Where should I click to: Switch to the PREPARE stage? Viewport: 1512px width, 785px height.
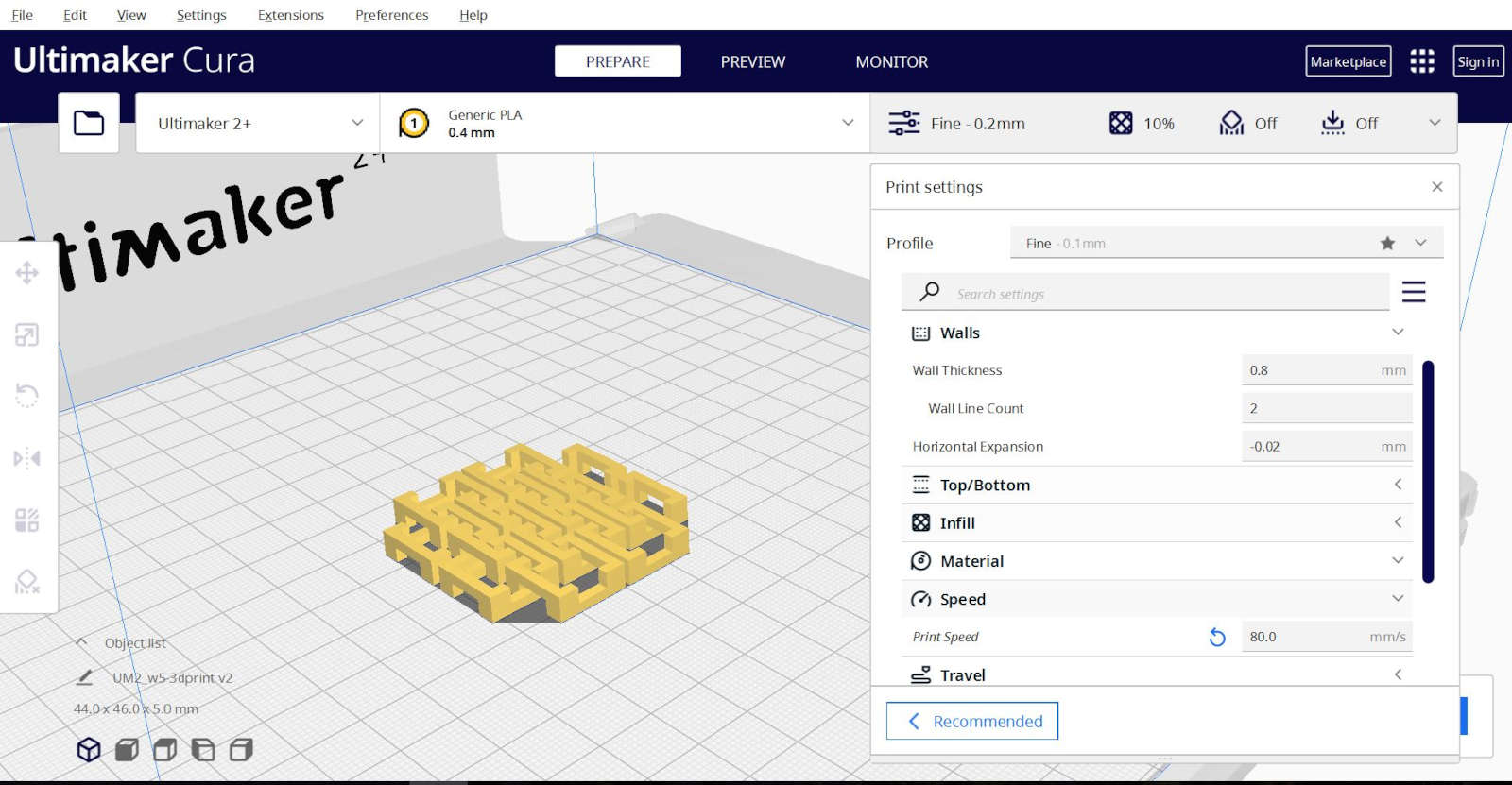[x=618, y=61]
